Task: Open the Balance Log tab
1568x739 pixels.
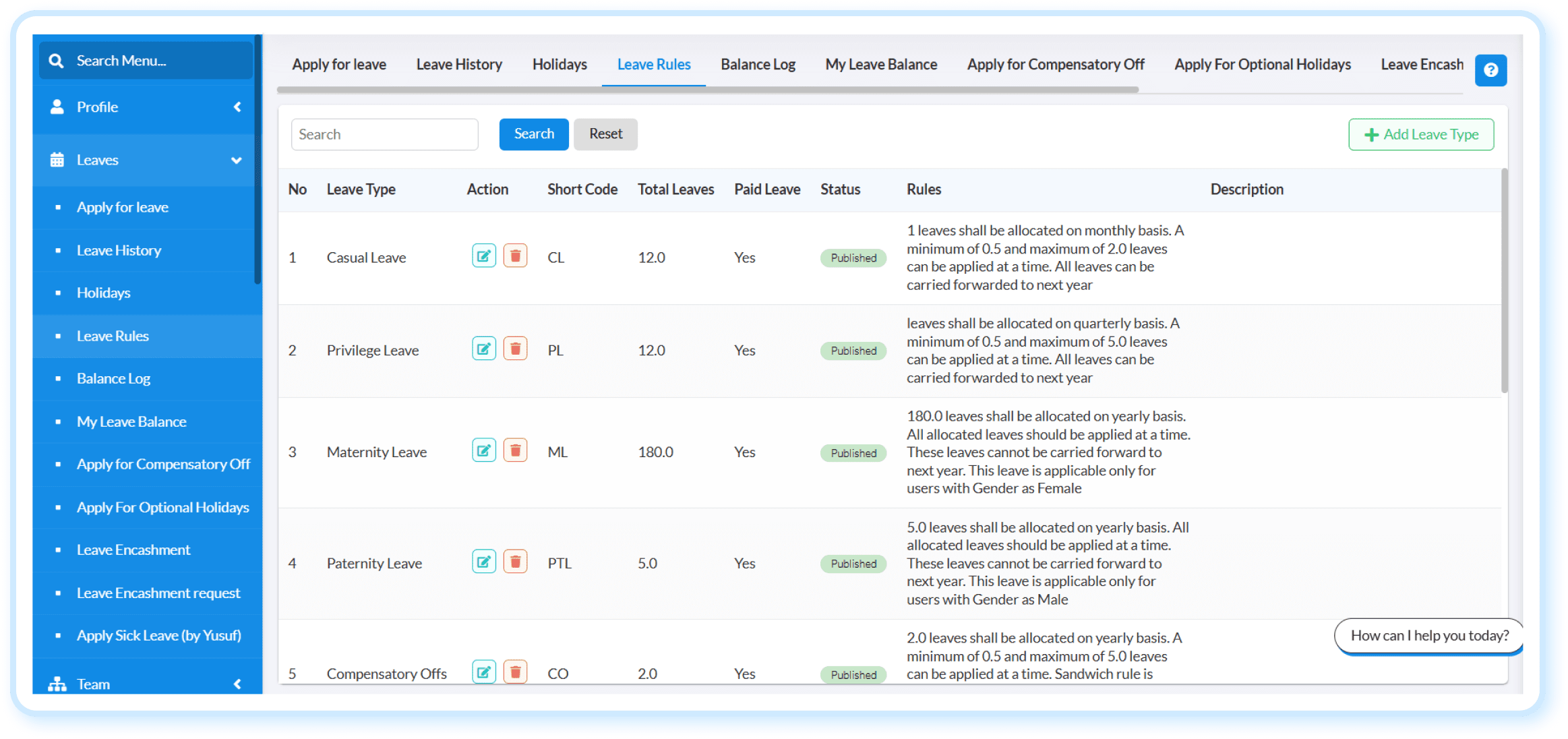Action: coord(758,65)
